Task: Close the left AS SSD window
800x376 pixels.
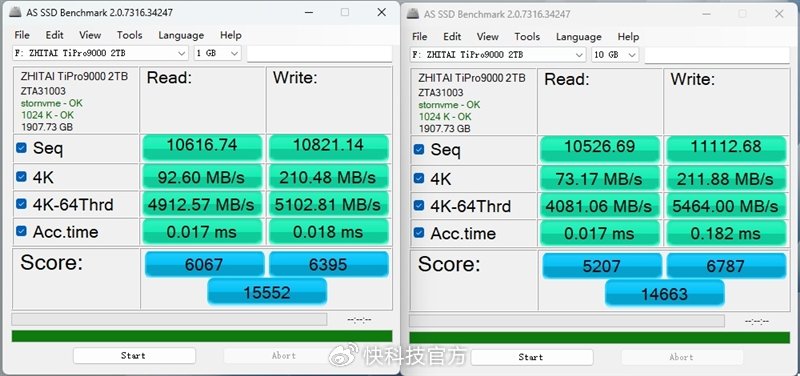Action: click(x=382, y=12)
